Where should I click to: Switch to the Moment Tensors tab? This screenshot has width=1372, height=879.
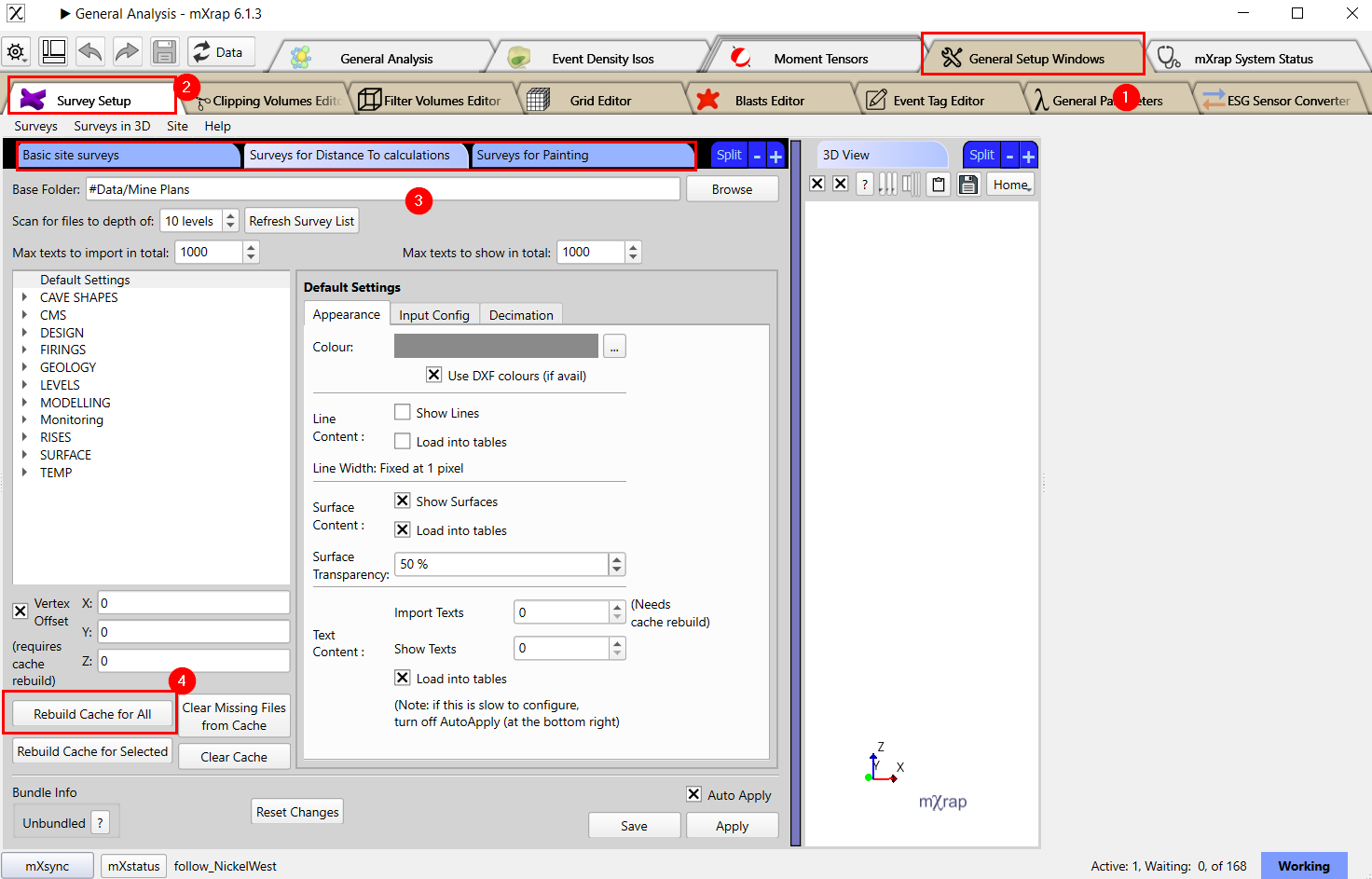(819, 59)
